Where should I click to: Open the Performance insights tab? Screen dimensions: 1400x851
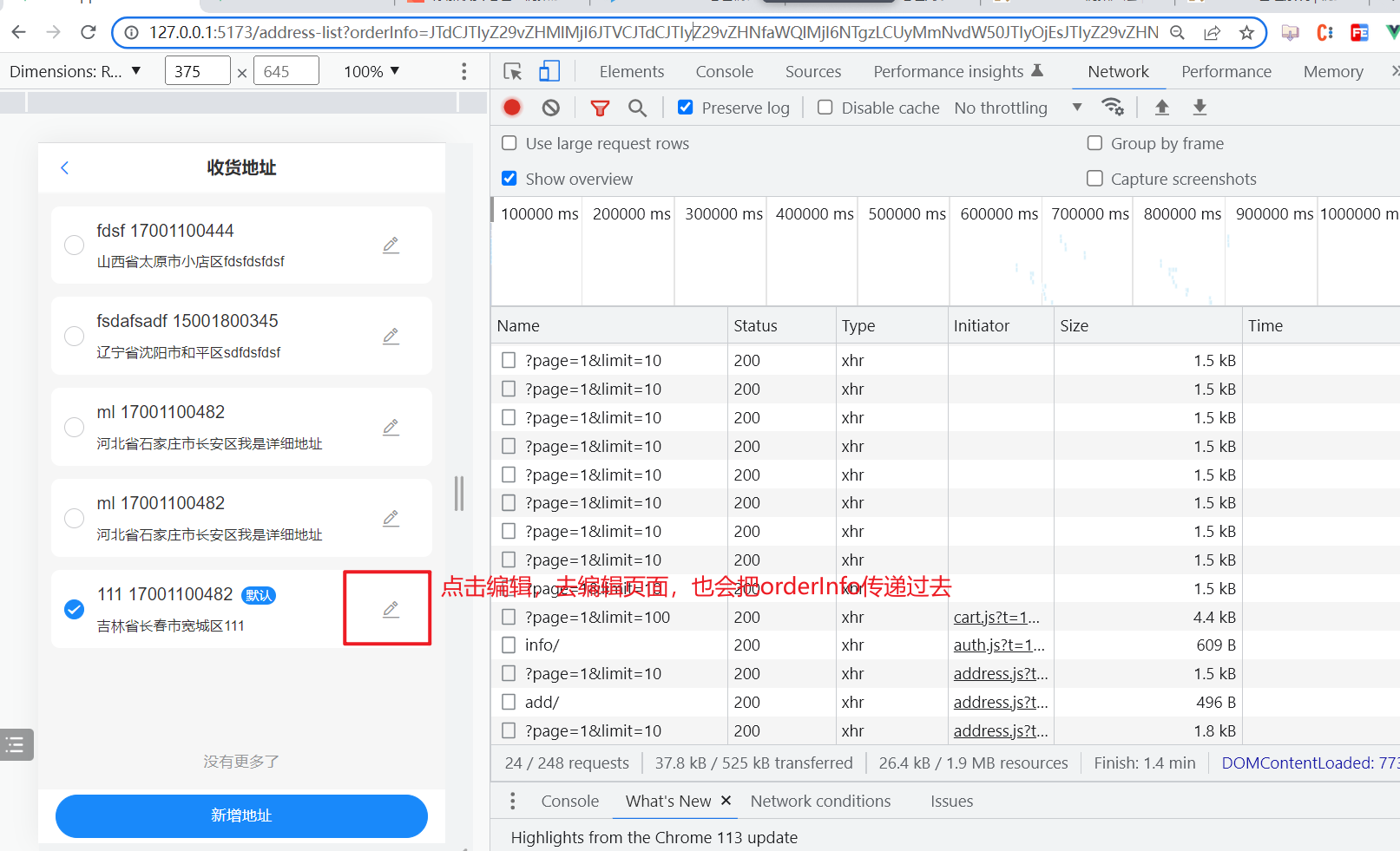958,71
